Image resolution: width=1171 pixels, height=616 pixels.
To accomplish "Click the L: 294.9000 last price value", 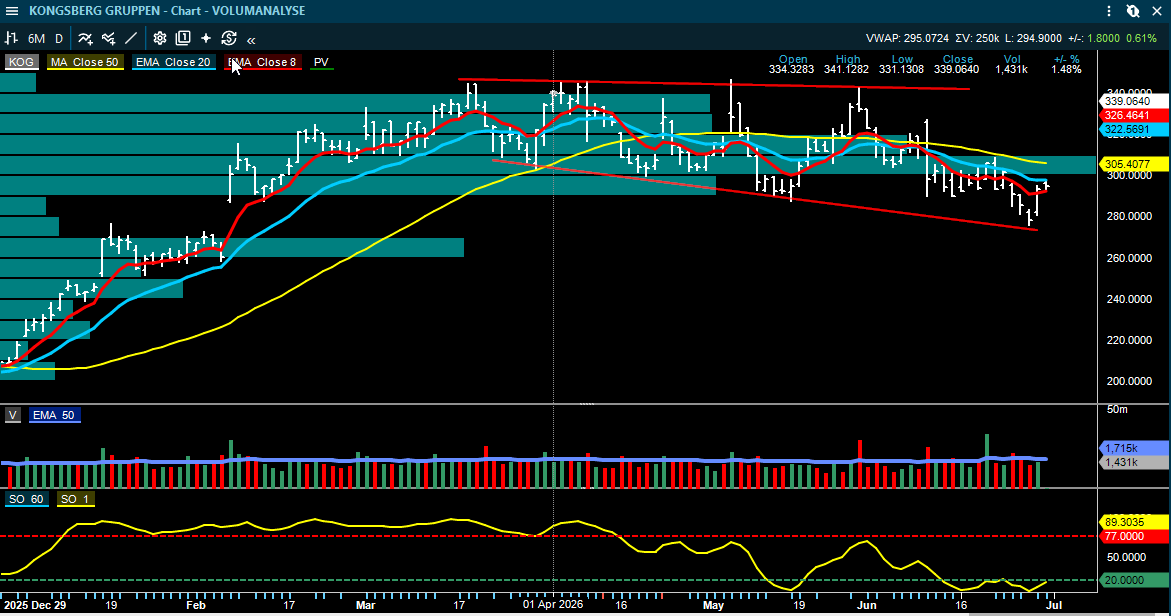I will point(1033,38).
